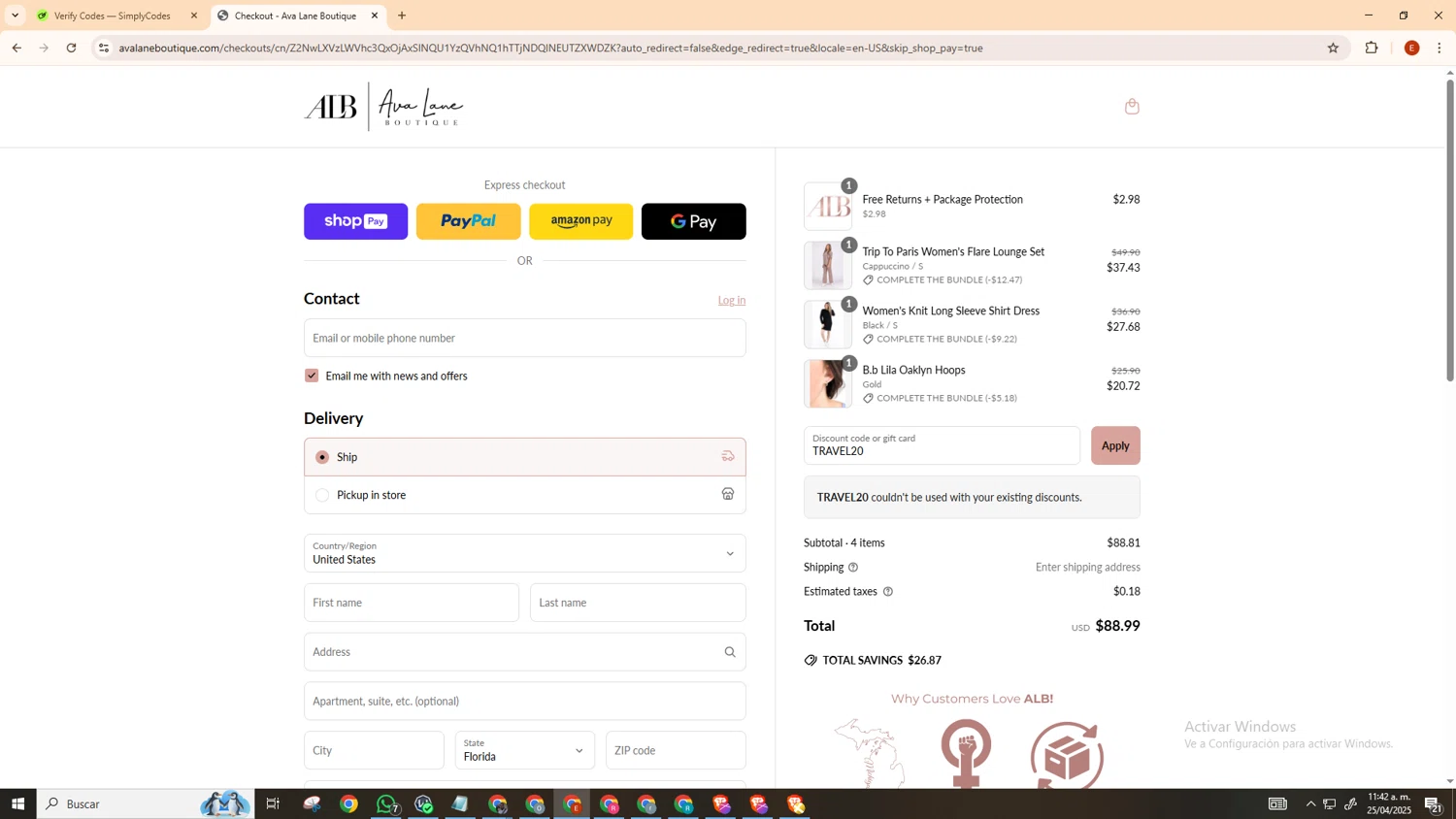Click the page vertical scrollbar

(1450, 230)
